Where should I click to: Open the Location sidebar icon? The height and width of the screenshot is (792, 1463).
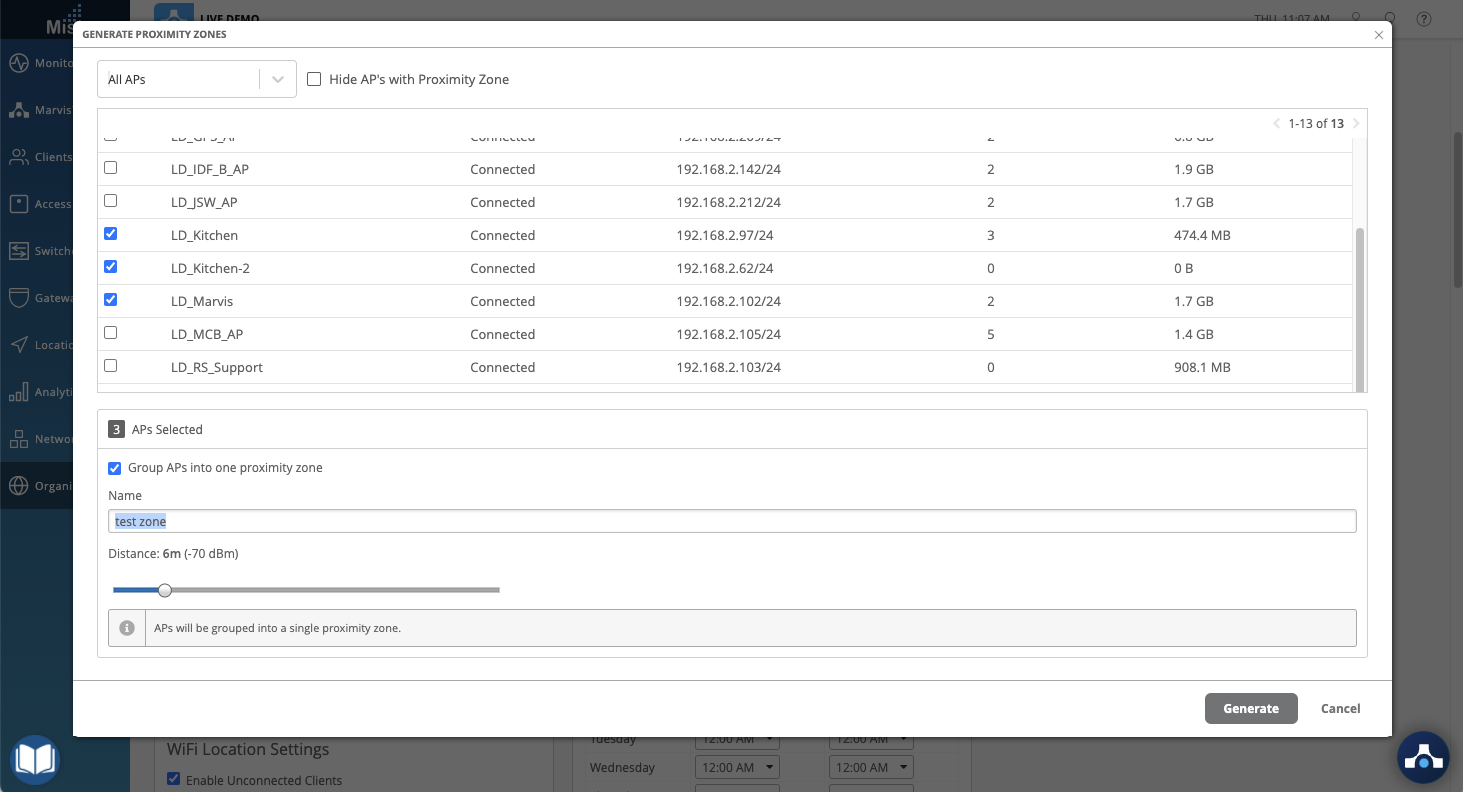pos(18,345)
